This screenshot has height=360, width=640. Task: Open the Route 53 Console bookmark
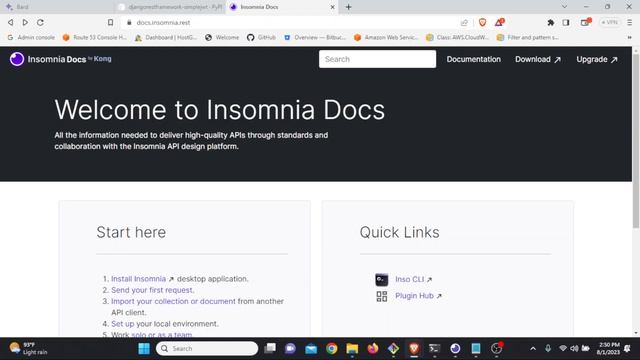95,37
